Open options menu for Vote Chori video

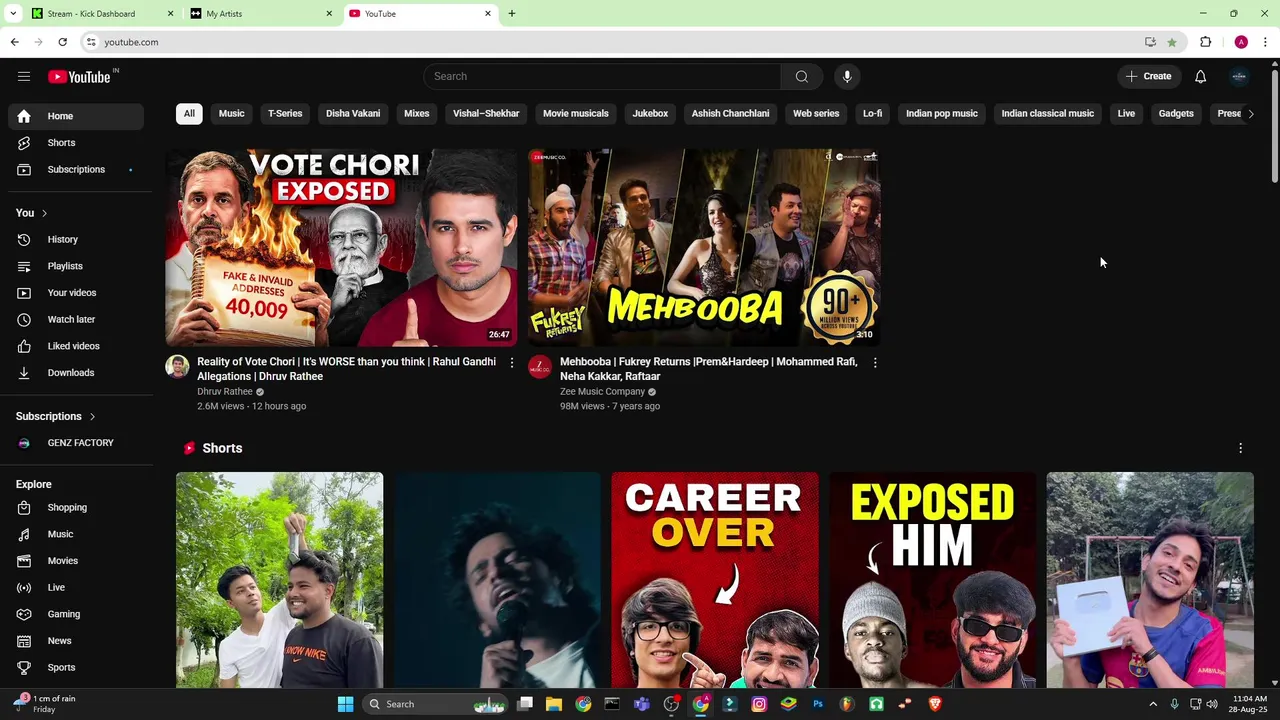(x=512, y=363)
